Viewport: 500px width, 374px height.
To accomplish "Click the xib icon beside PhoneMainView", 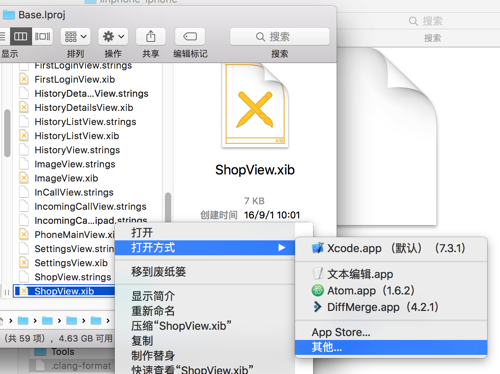I will pyautogui.click(x=24, y=235).
